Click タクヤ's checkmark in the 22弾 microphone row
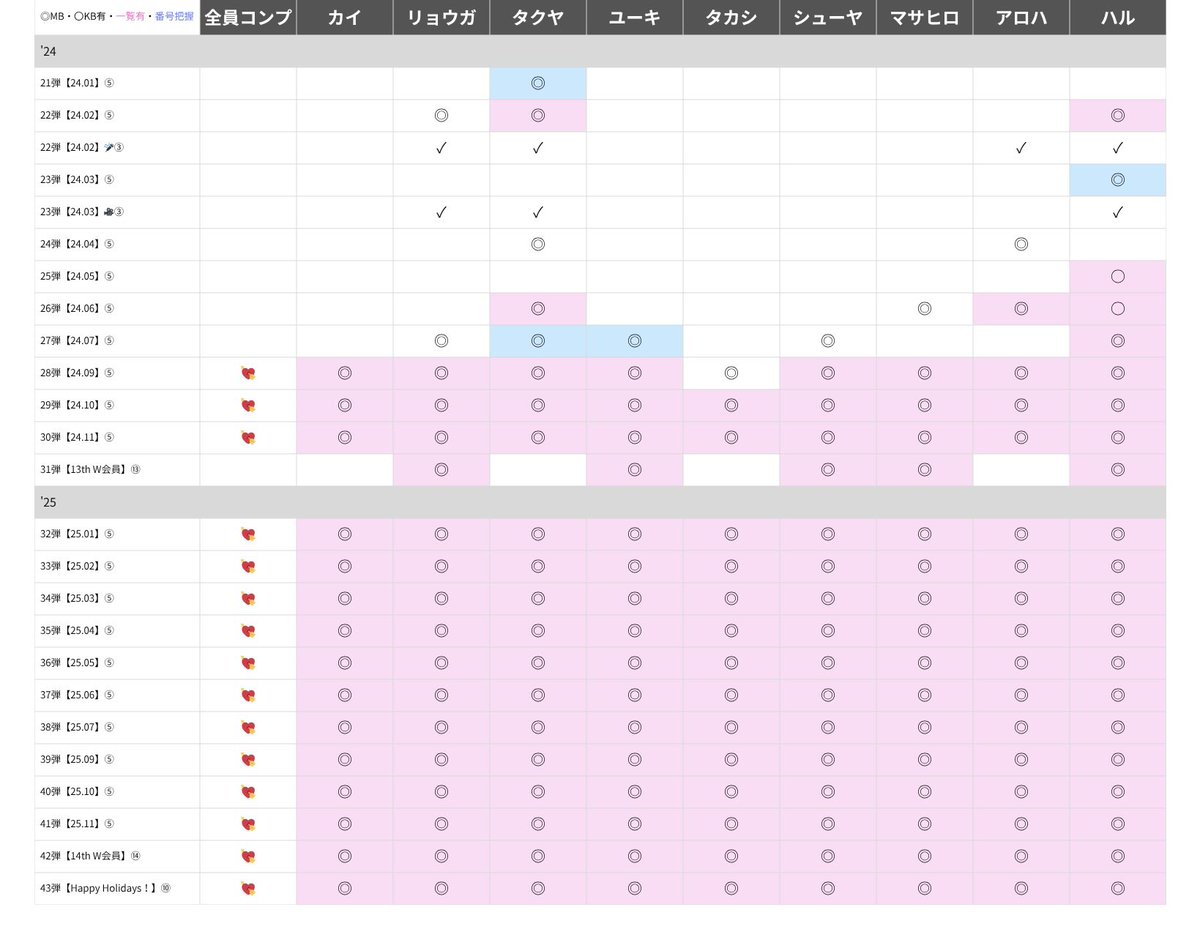Screen dimensions: 1200x937 (538, 148)
